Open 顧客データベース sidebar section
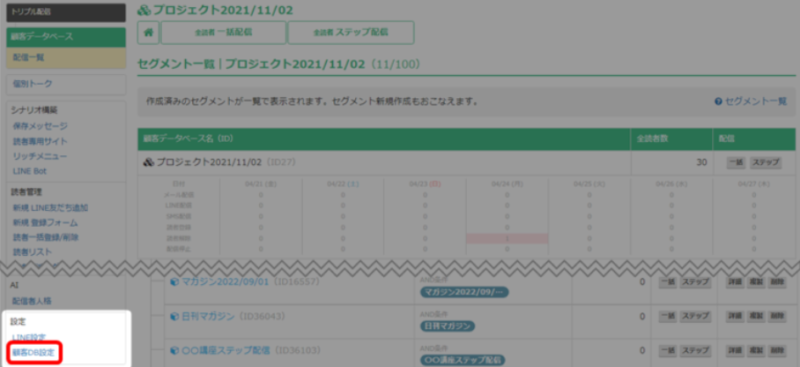 [66, 37]
